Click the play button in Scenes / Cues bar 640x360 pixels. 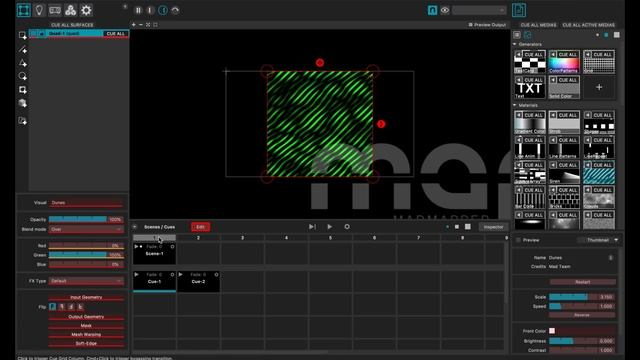329,227
